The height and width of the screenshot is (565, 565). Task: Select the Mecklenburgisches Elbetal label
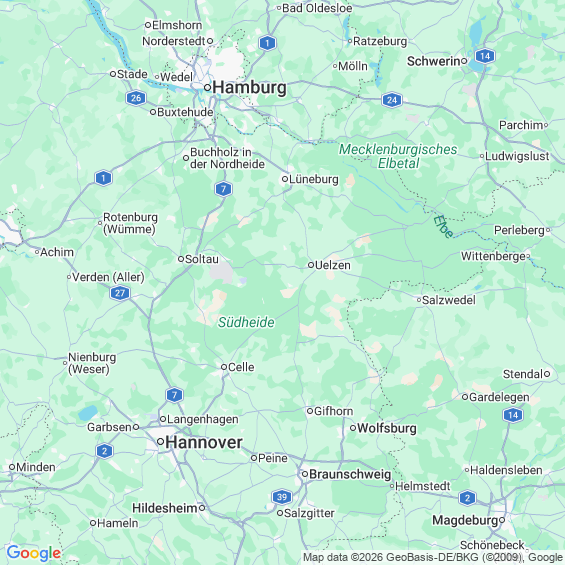(398, 156)
